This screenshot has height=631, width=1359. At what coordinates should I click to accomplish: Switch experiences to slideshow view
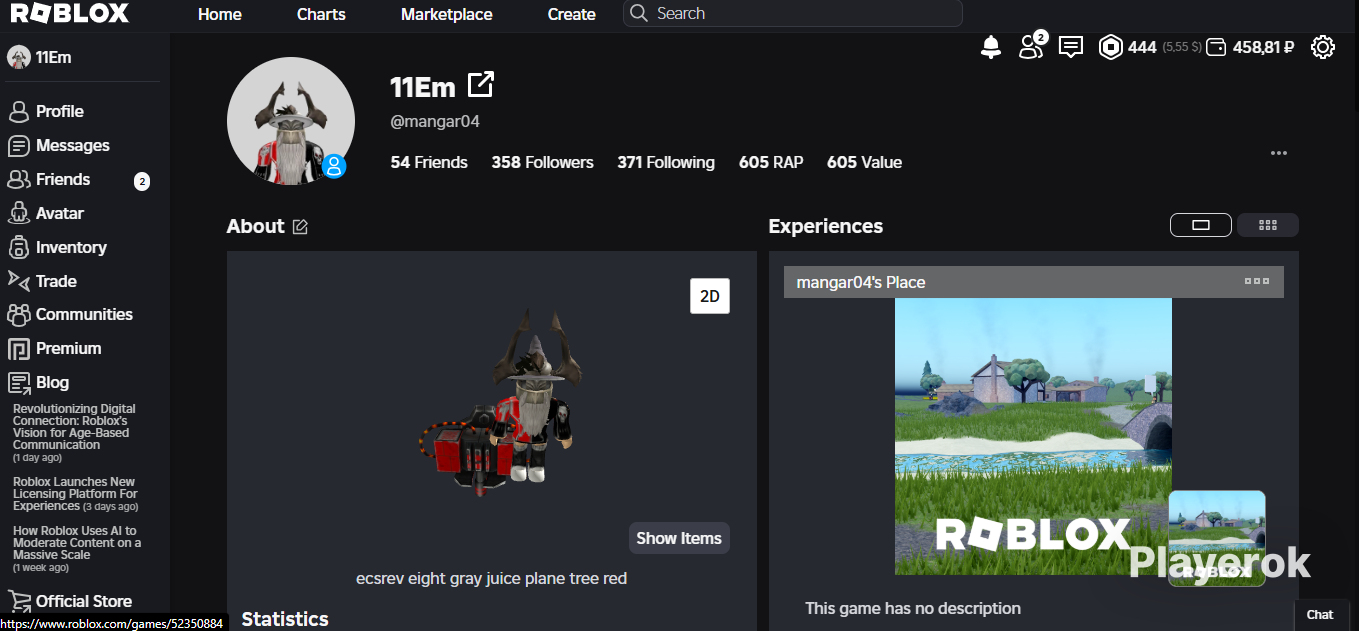1201,225
